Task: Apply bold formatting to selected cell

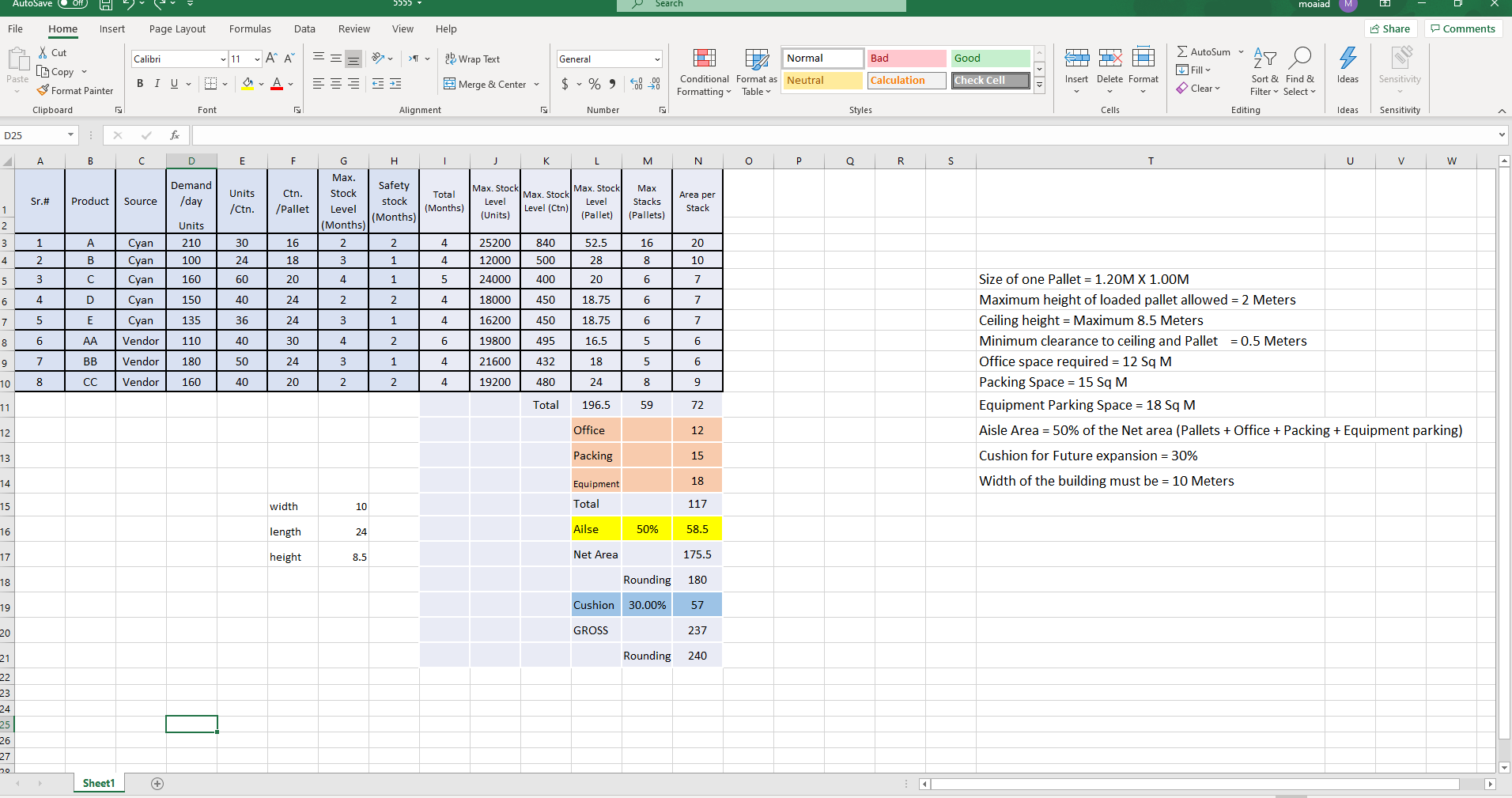Action: coord(140,83)
